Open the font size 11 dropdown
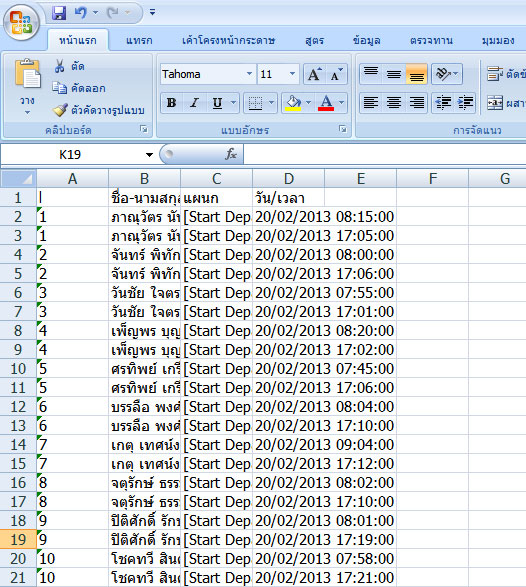 pos(292,74)
